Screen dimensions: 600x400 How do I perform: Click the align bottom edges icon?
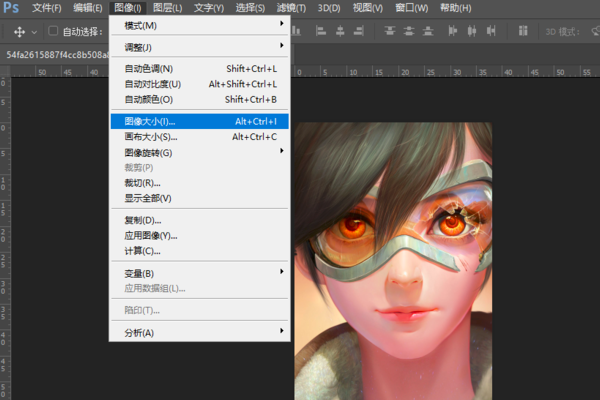click(296, 31)
